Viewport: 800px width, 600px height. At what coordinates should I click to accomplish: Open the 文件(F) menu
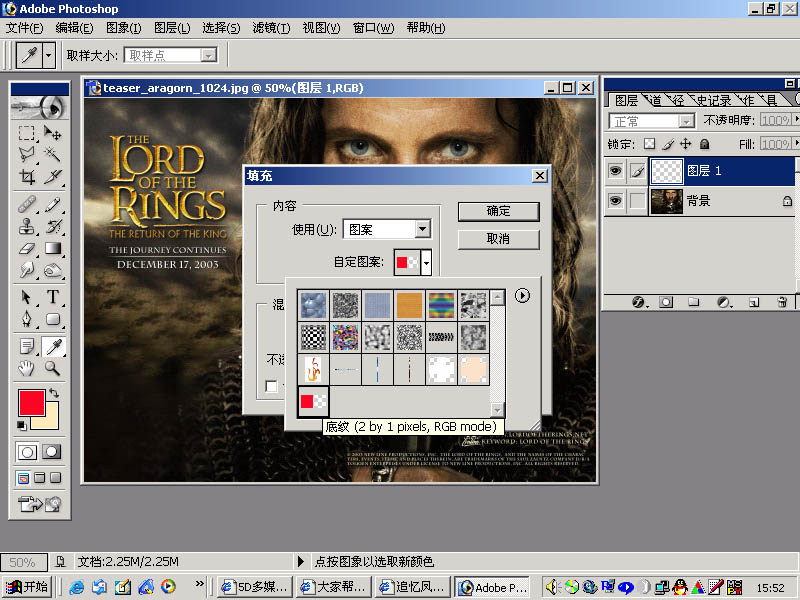point(24,28)
